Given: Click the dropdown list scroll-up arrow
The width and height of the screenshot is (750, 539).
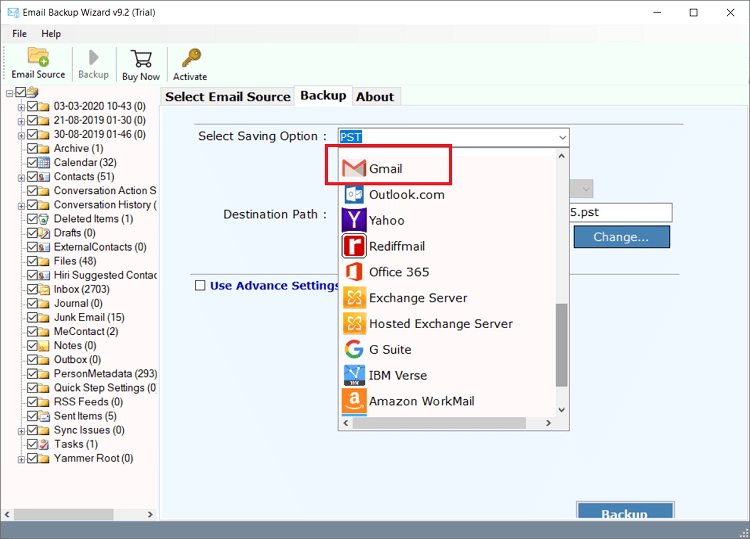Looking at the screenshot, I should (562, 156).
